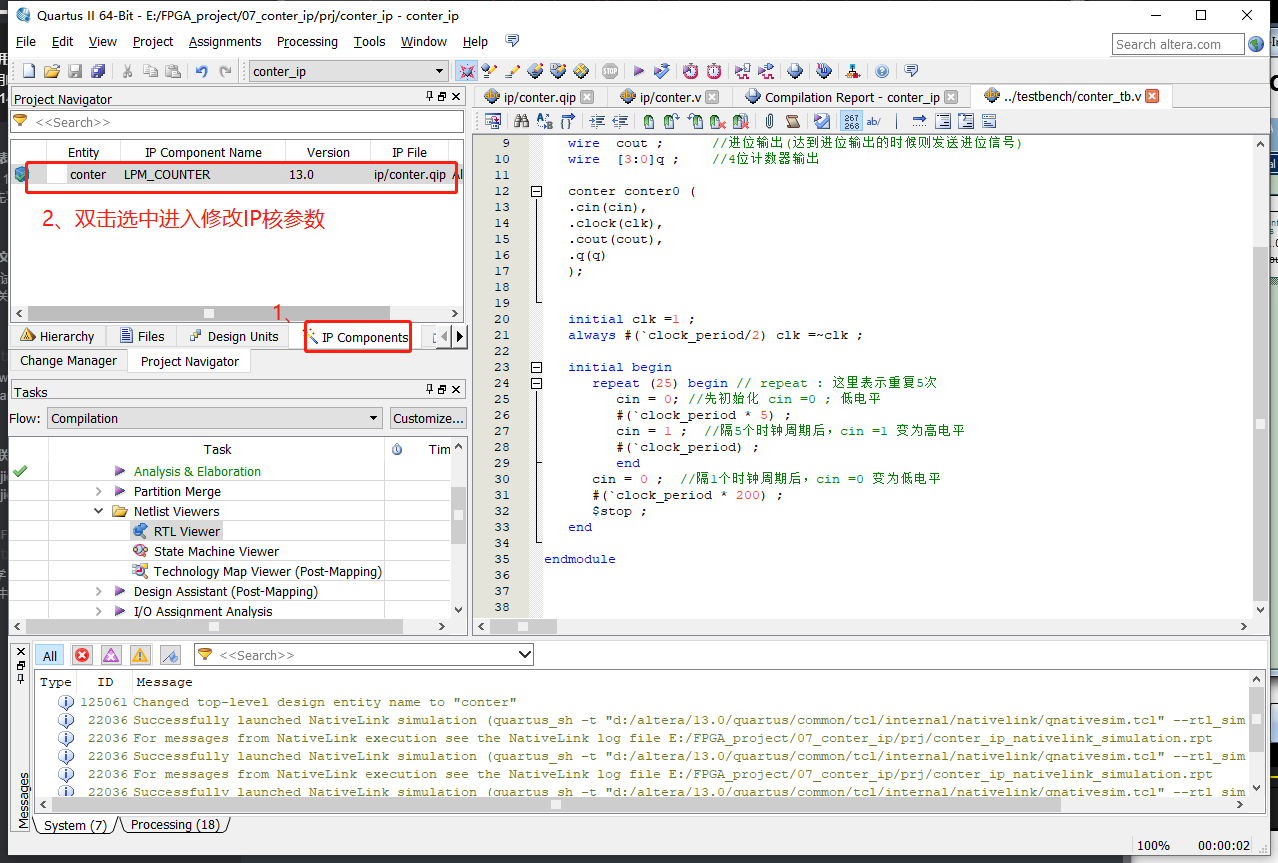Filter messages with the errors toggle button

coord(81,655)
